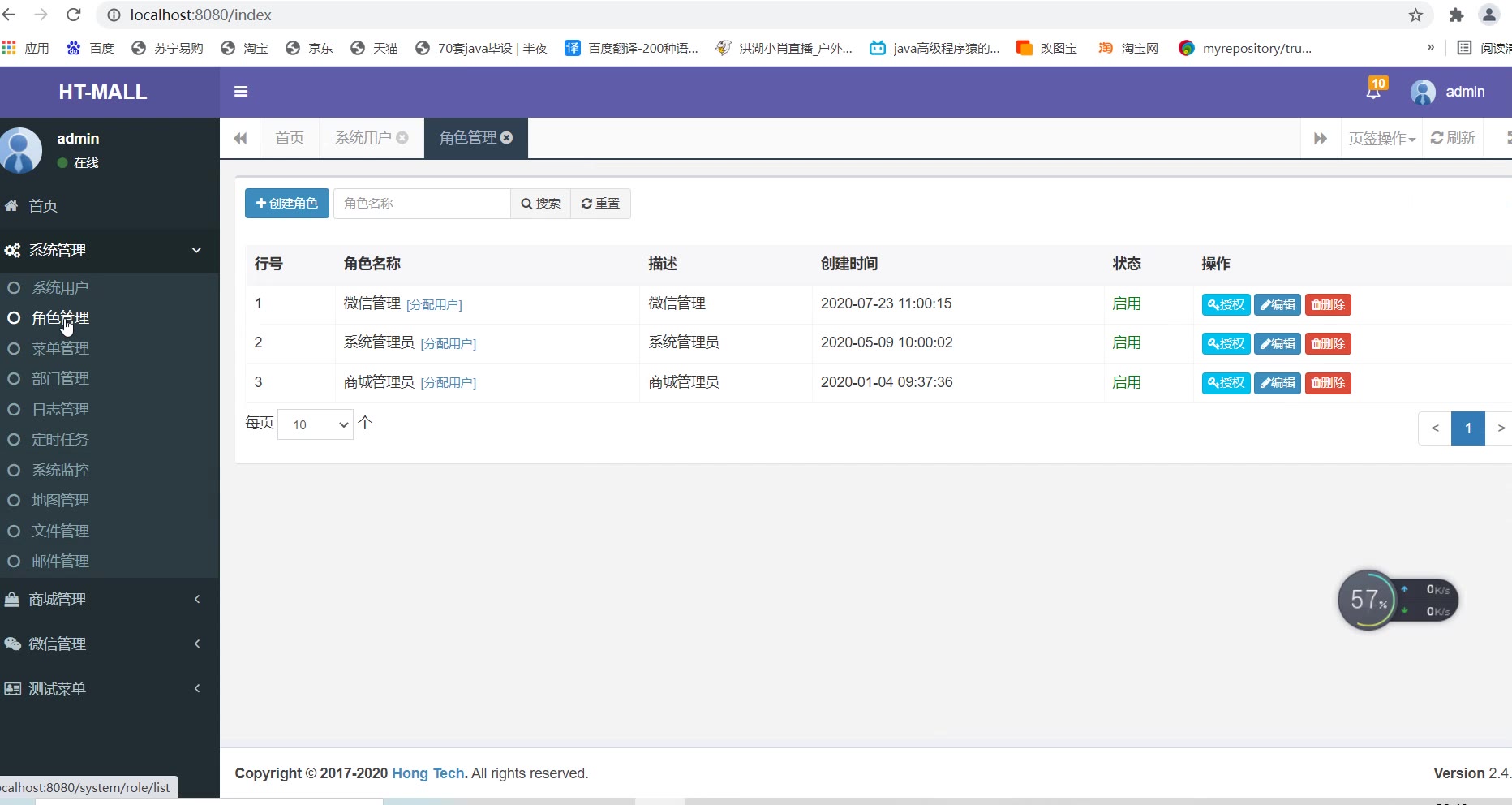Expand the 商城管理 sidebar menu

[x=110, y=600]
